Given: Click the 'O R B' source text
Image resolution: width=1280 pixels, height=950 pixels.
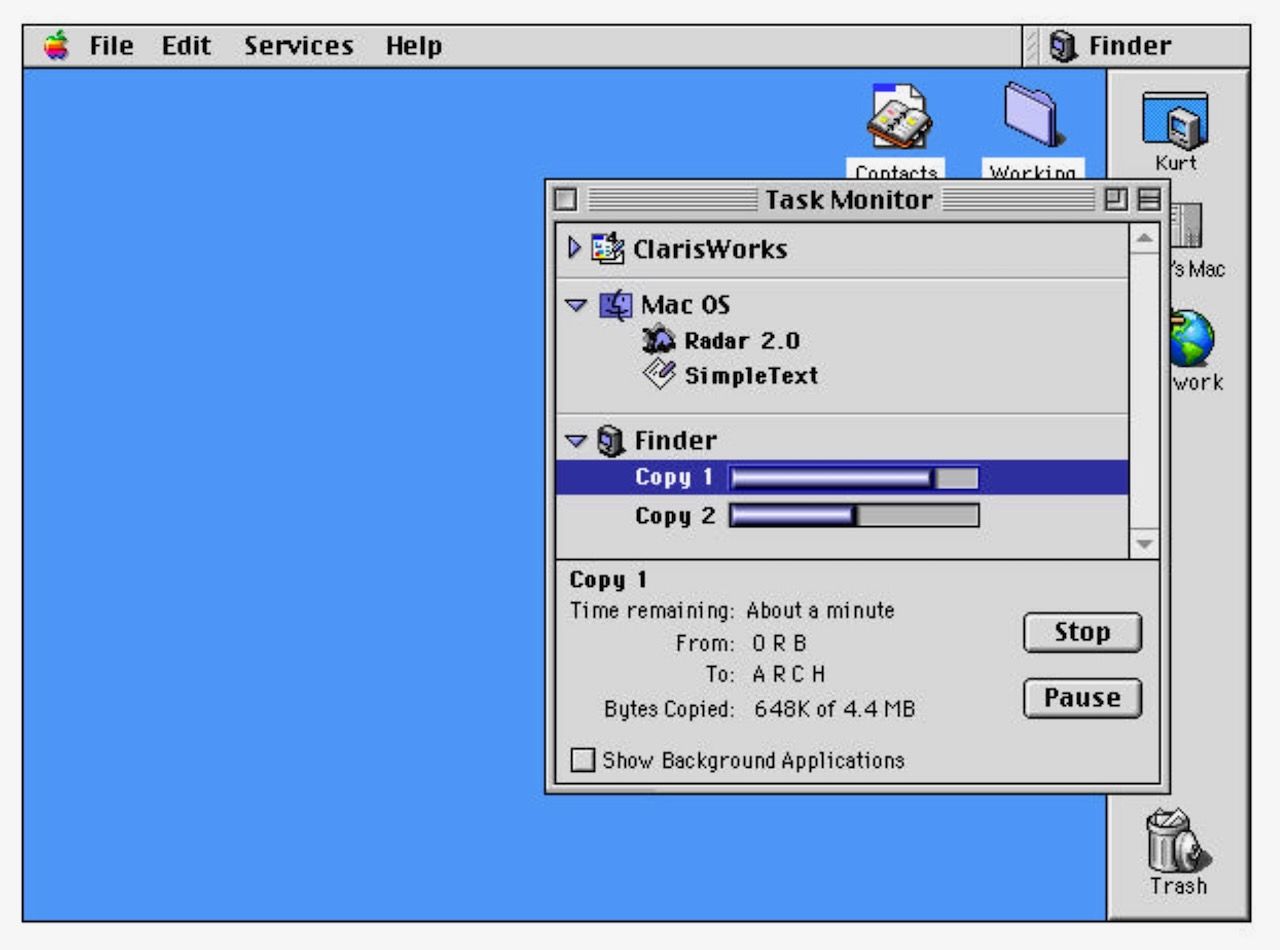Looking at the screenshot, I should pos(779,643).
